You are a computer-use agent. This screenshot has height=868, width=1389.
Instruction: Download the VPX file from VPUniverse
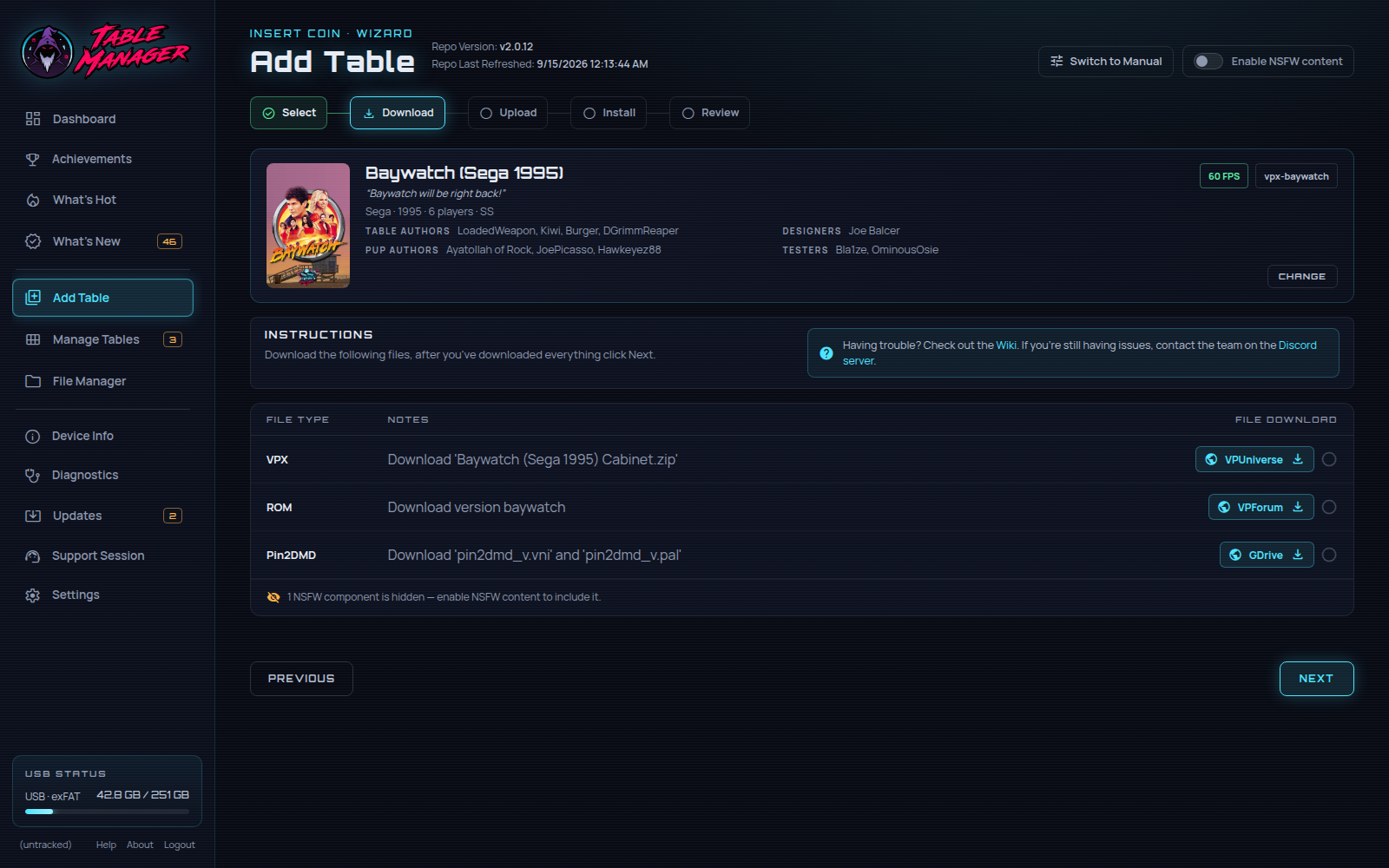(1254, 459)
